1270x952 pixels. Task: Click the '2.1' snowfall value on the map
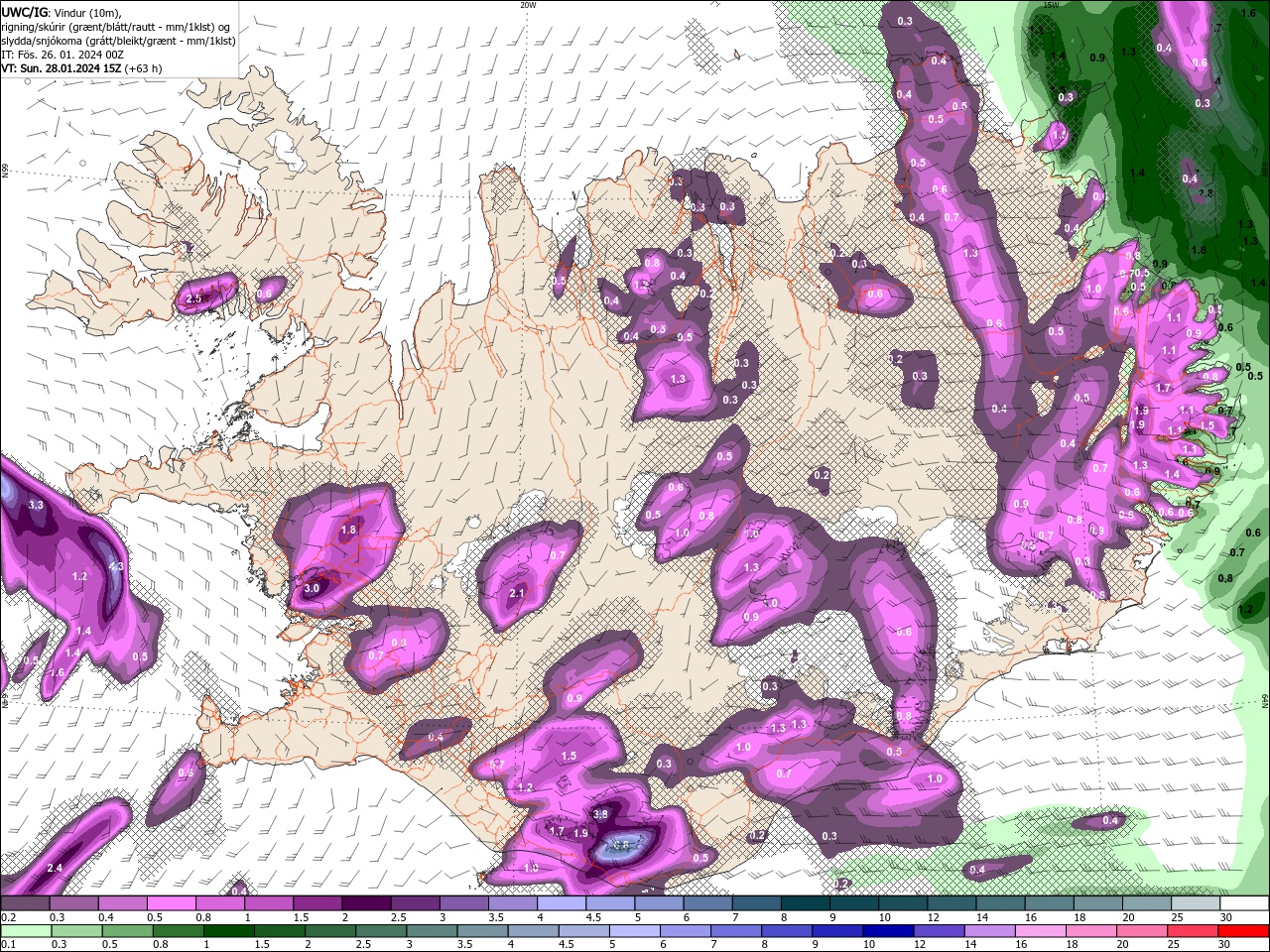point(516,593)
